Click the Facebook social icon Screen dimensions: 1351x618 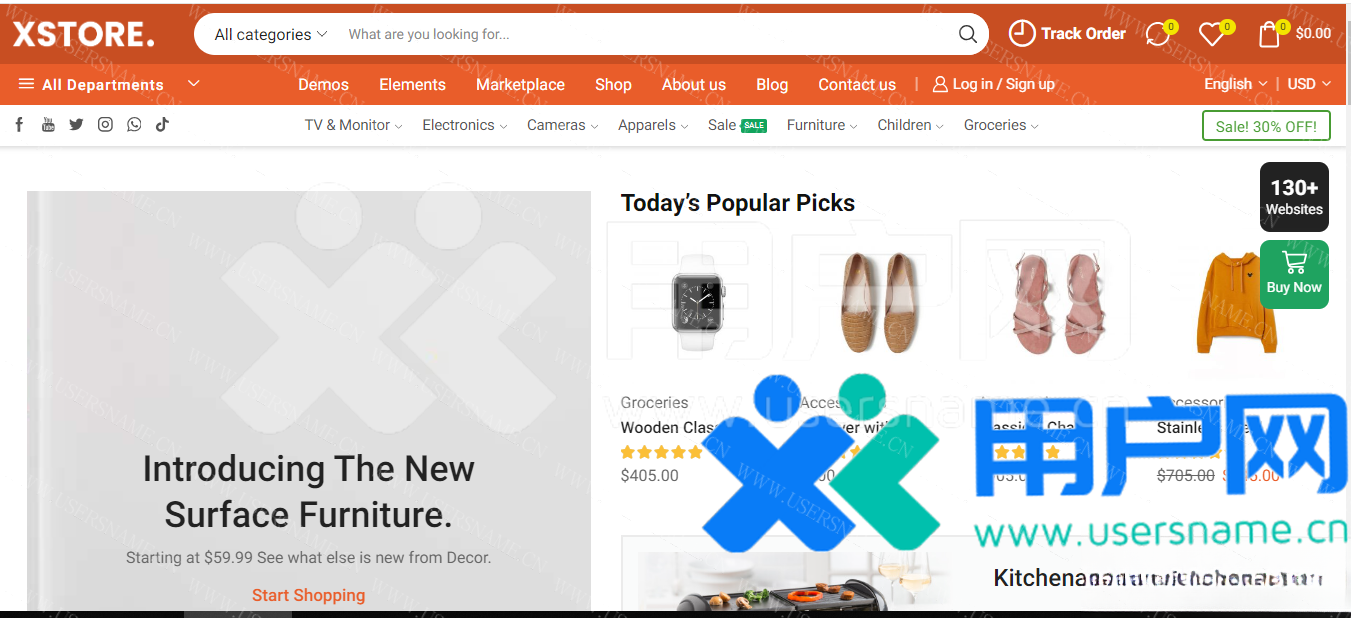[x=19, y=125]
